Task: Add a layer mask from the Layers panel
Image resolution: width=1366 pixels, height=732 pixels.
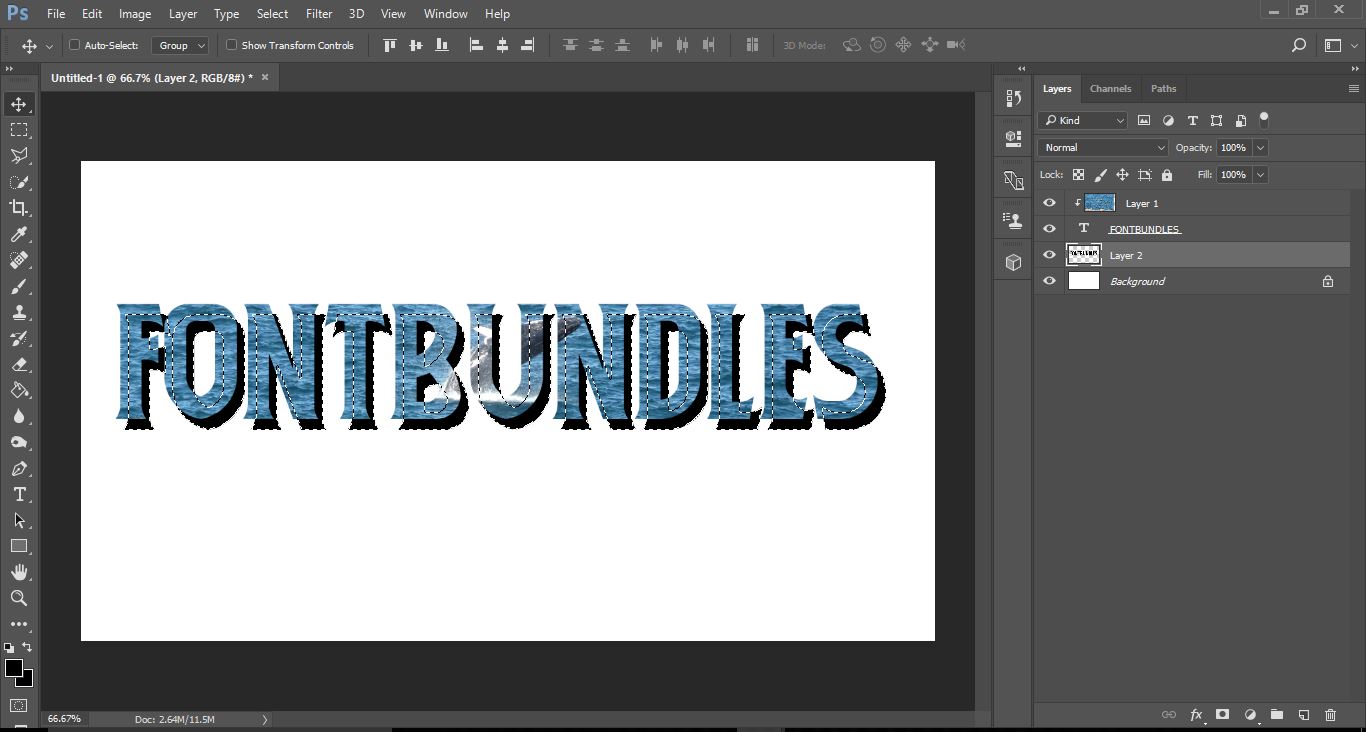Action: [x=1223, y=714]
